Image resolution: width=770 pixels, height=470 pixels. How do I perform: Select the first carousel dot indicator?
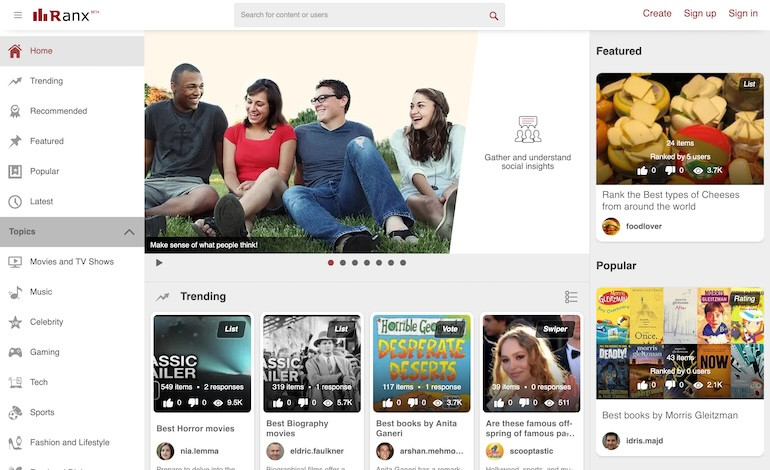331,263
